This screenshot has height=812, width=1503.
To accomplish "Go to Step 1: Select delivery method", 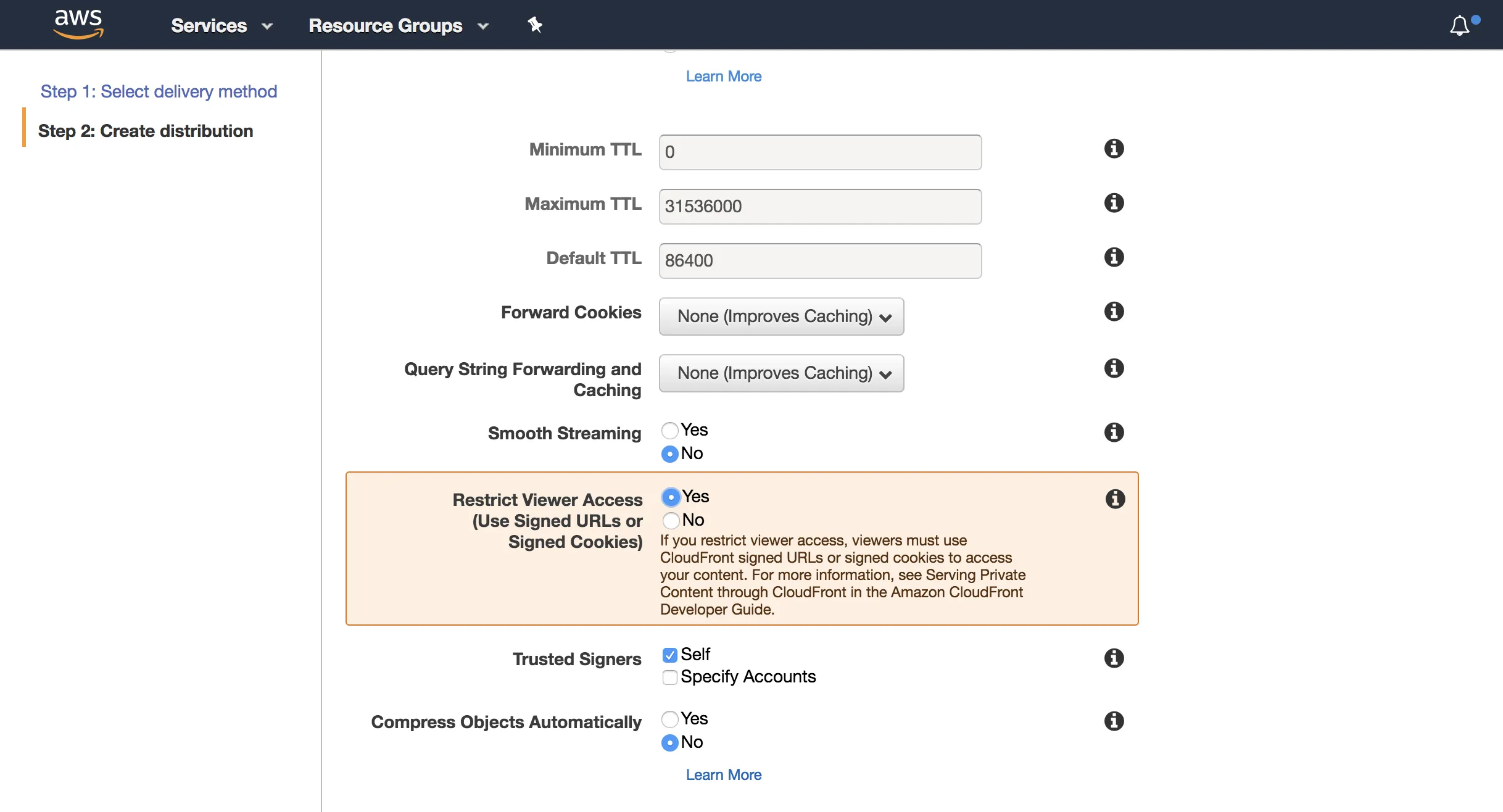I will pyautogui.click(x=159, y=91).
